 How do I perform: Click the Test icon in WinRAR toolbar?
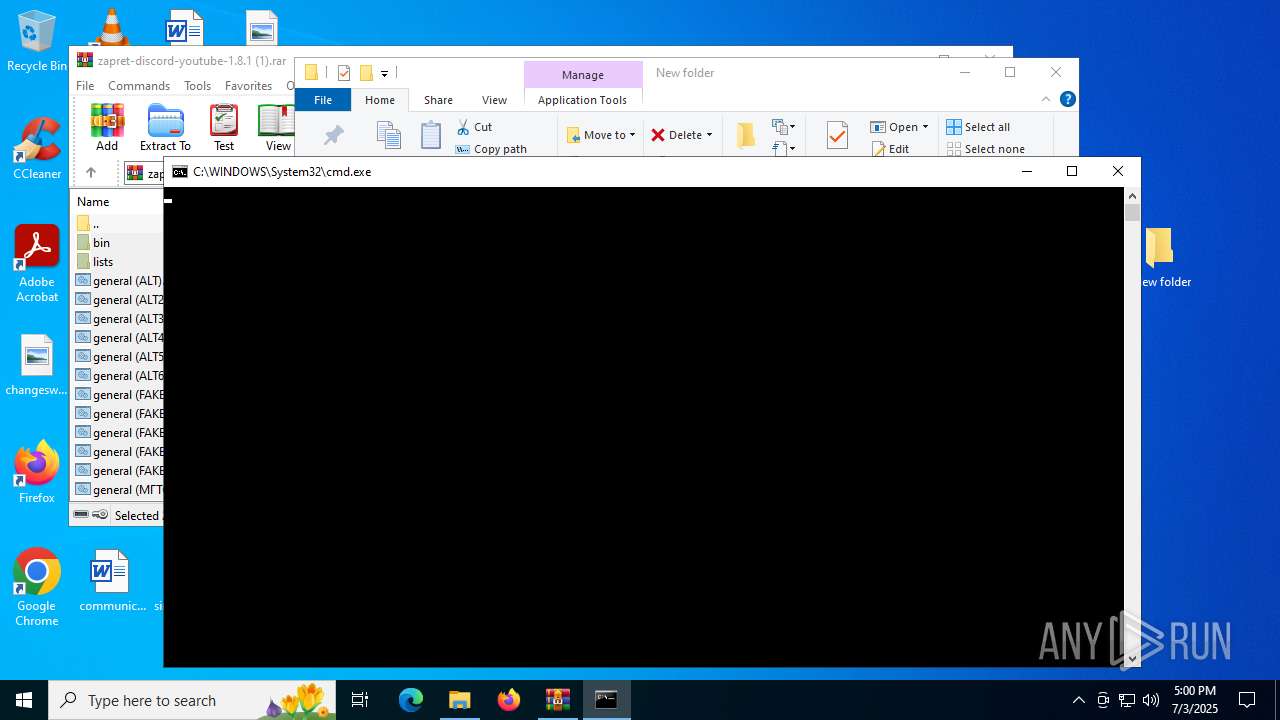click(x=224, y=127)
